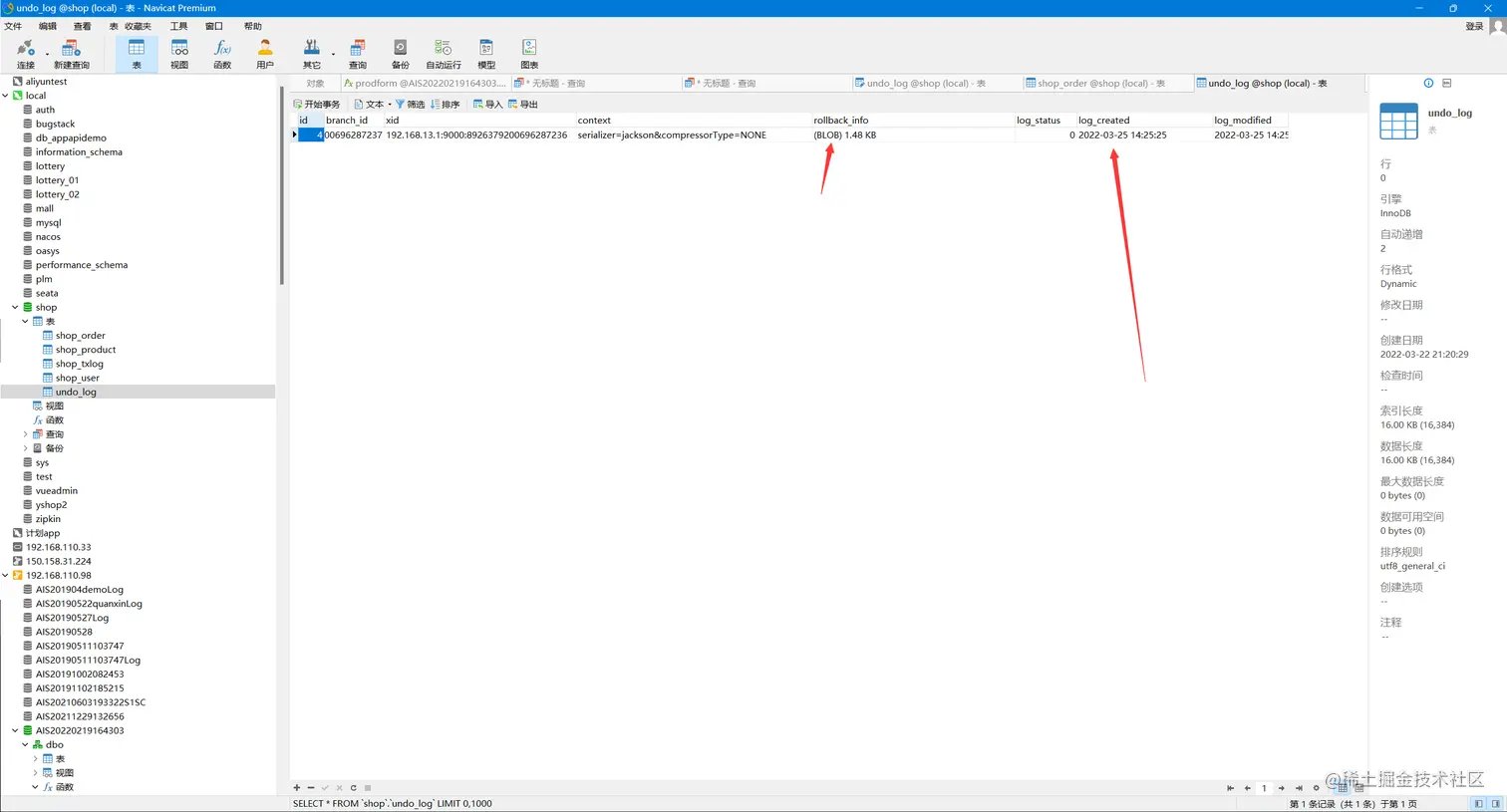
Task: Open the 函数 functions toolbar icon
Action: (x=222, y=54)
